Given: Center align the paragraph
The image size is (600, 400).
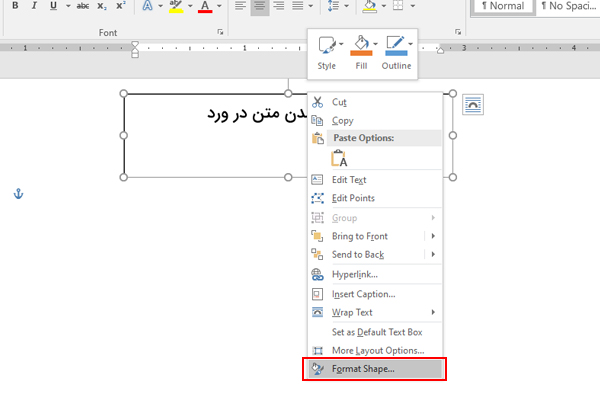Looking at the screenshot, I should tap(259, 6).
